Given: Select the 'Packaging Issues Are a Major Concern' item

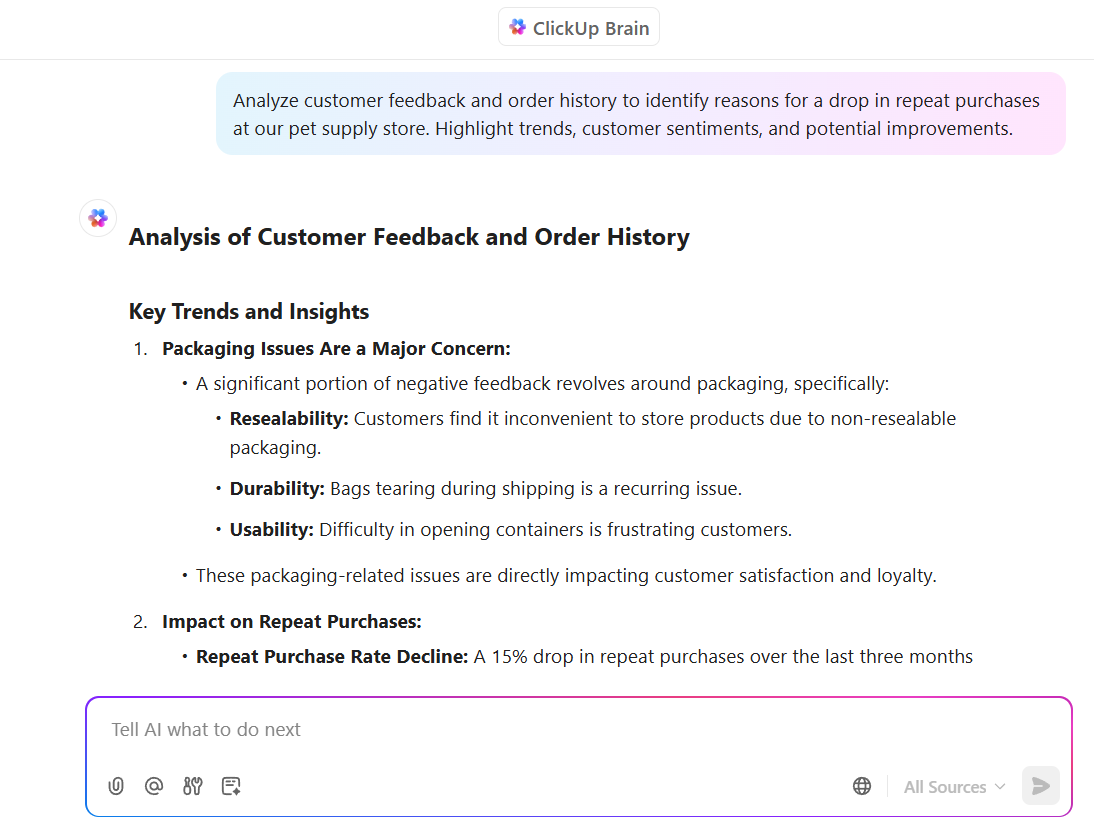Looking at the screenshot, I should [336, 349].
